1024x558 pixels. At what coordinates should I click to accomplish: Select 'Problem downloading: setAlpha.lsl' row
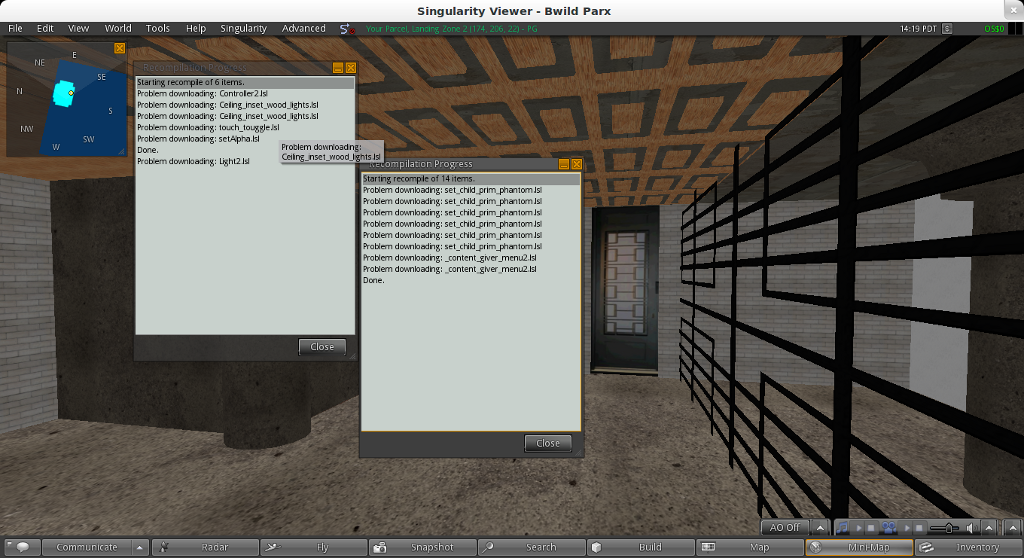point(245,139)
